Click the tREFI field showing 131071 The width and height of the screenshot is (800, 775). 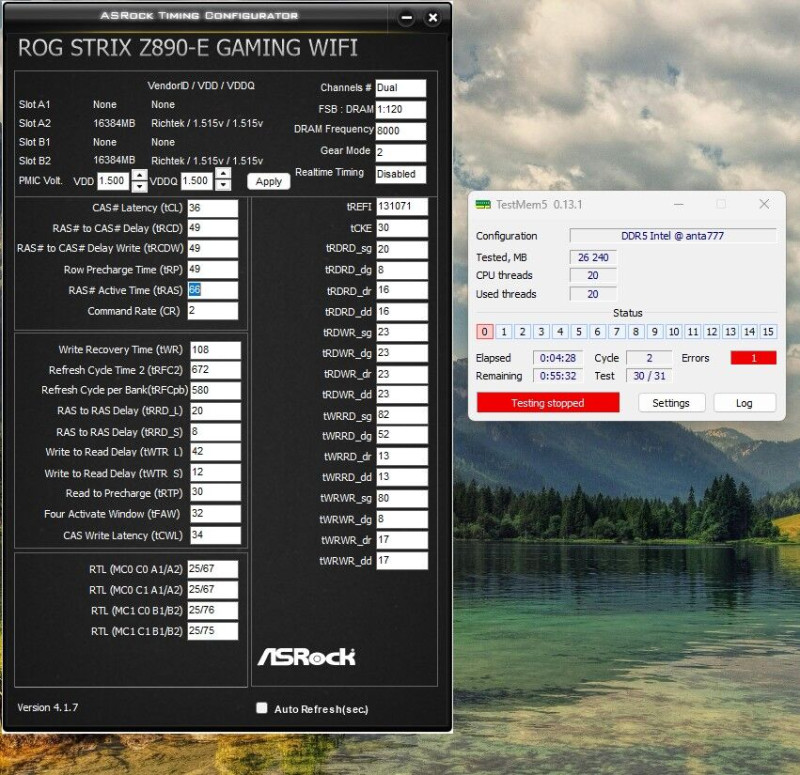pos(402,206)
